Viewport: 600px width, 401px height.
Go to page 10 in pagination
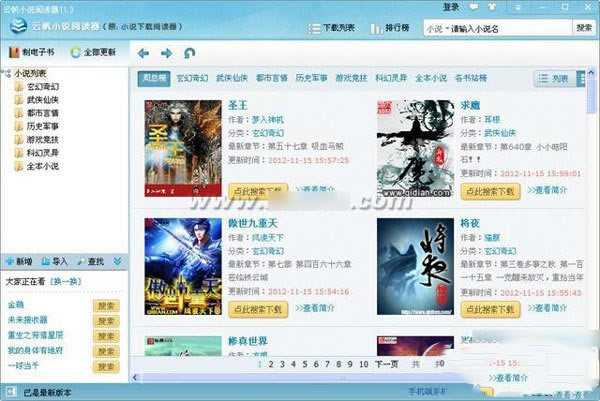[x=363, y=364]
